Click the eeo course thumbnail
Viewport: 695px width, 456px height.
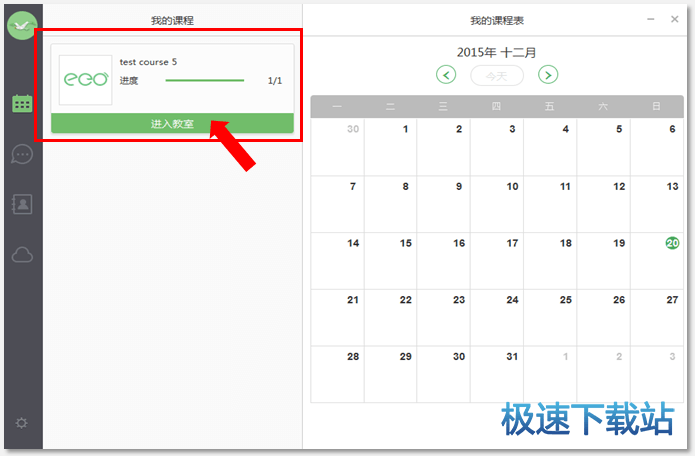(x=86, y=80)
